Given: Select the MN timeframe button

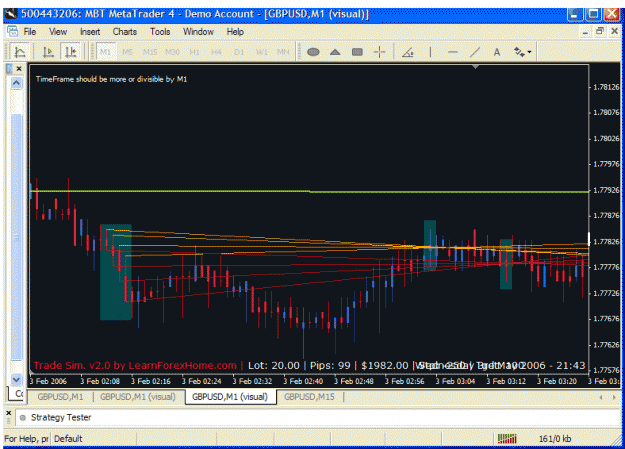Looking at the screenshot, I should [283, 52].
